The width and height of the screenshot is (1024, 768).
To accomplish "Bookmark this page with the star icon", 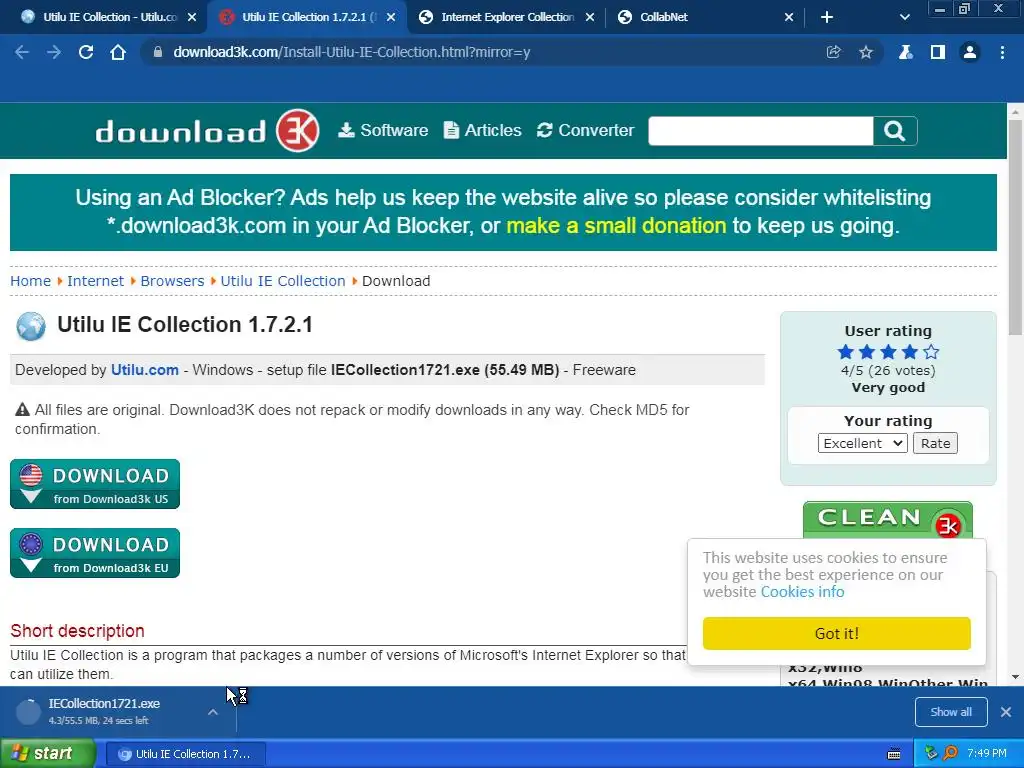I will [x=866, y=52].
